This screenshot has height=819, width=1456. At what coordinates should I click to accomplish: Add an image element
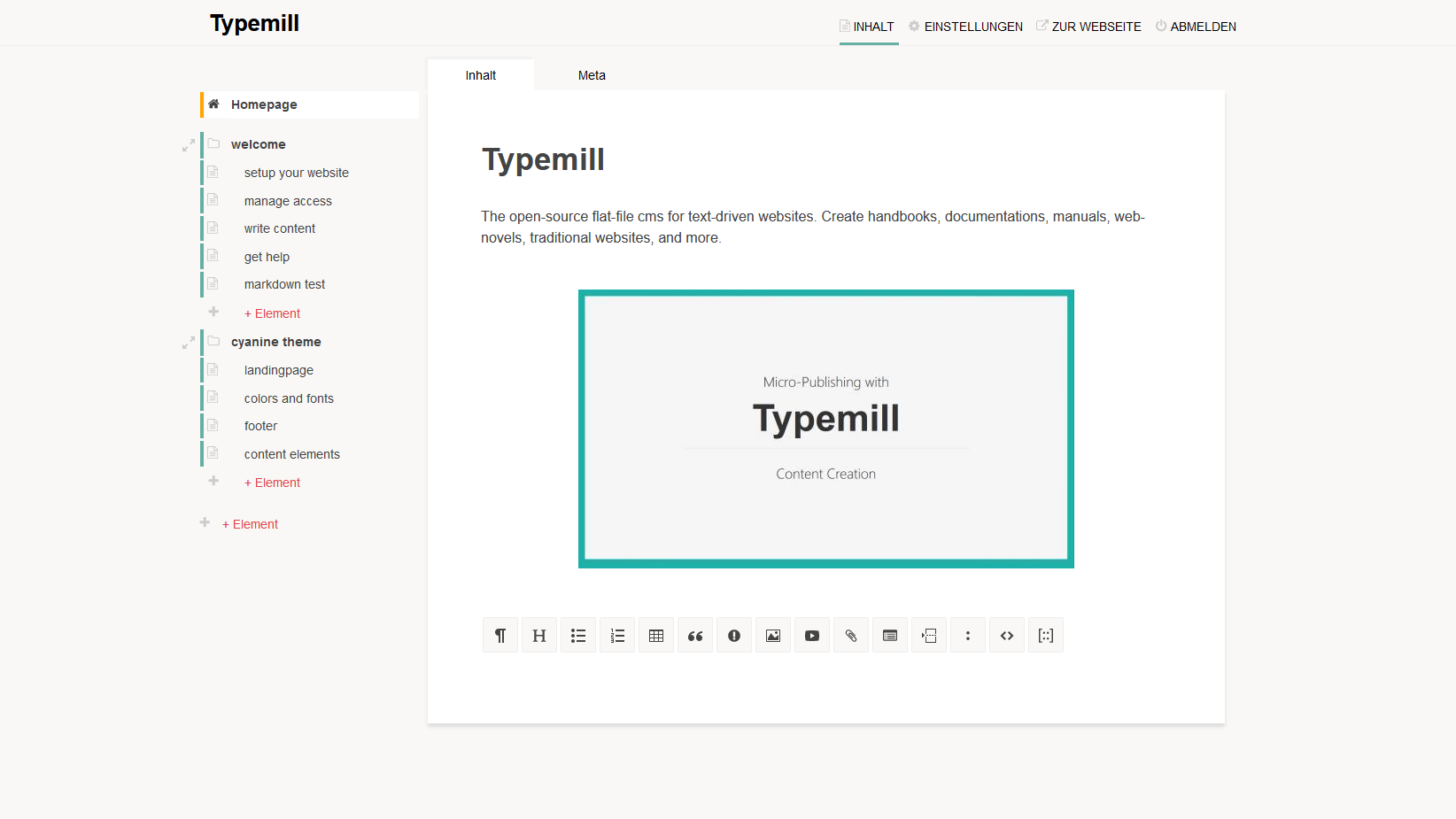pyautogui.click(x=773, y=635)
